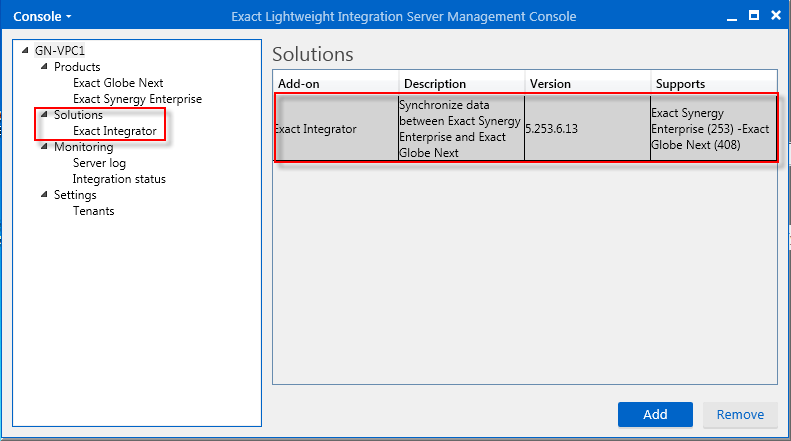The height and width of the screenshot is (441, 791).
Task: Select Products node in tree
Action: pyautogui.click(x=77, y=67)
